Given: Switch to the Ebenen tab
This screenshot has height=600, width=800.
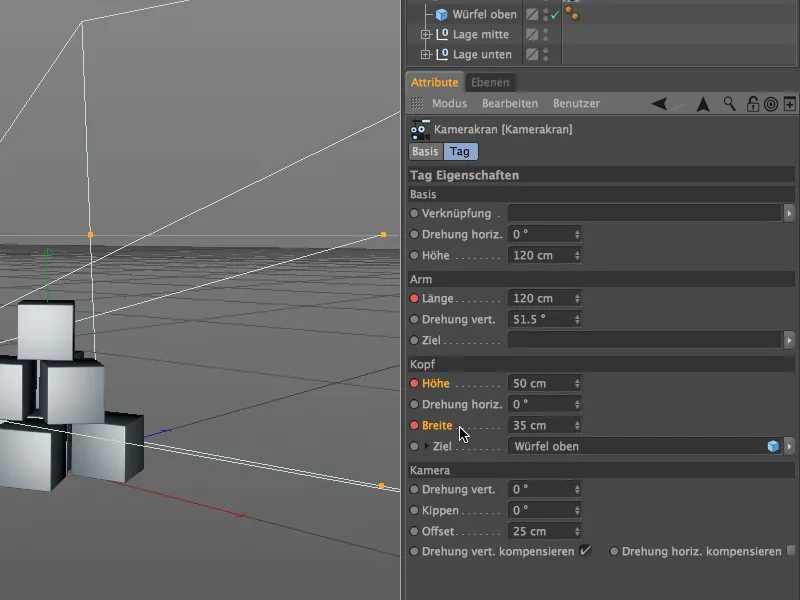Looking at the screenshot, I should [x=490, y=82].
